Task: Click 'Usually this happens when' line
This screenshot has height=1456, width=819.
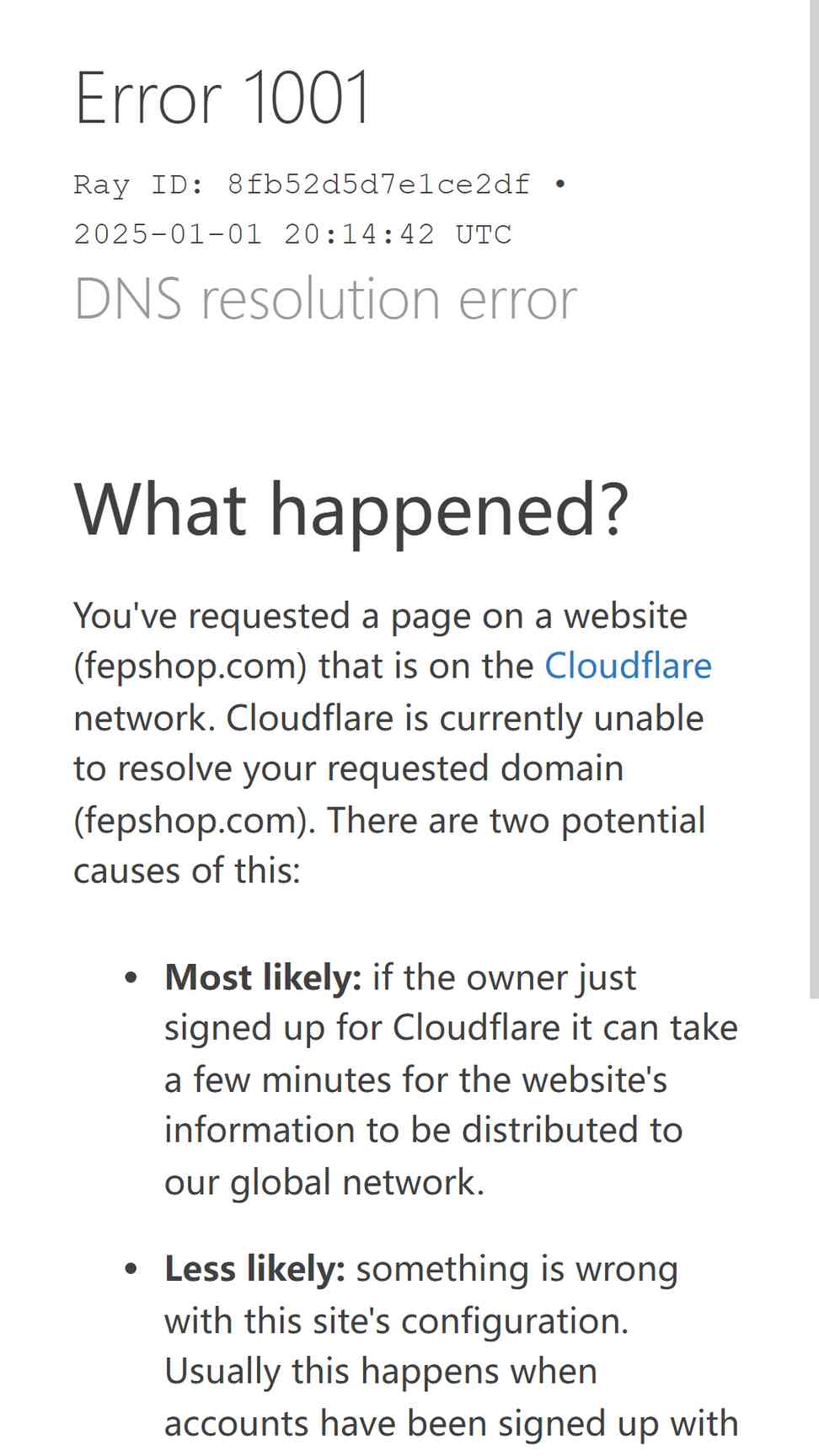Action: click(x=380, y=1372)
